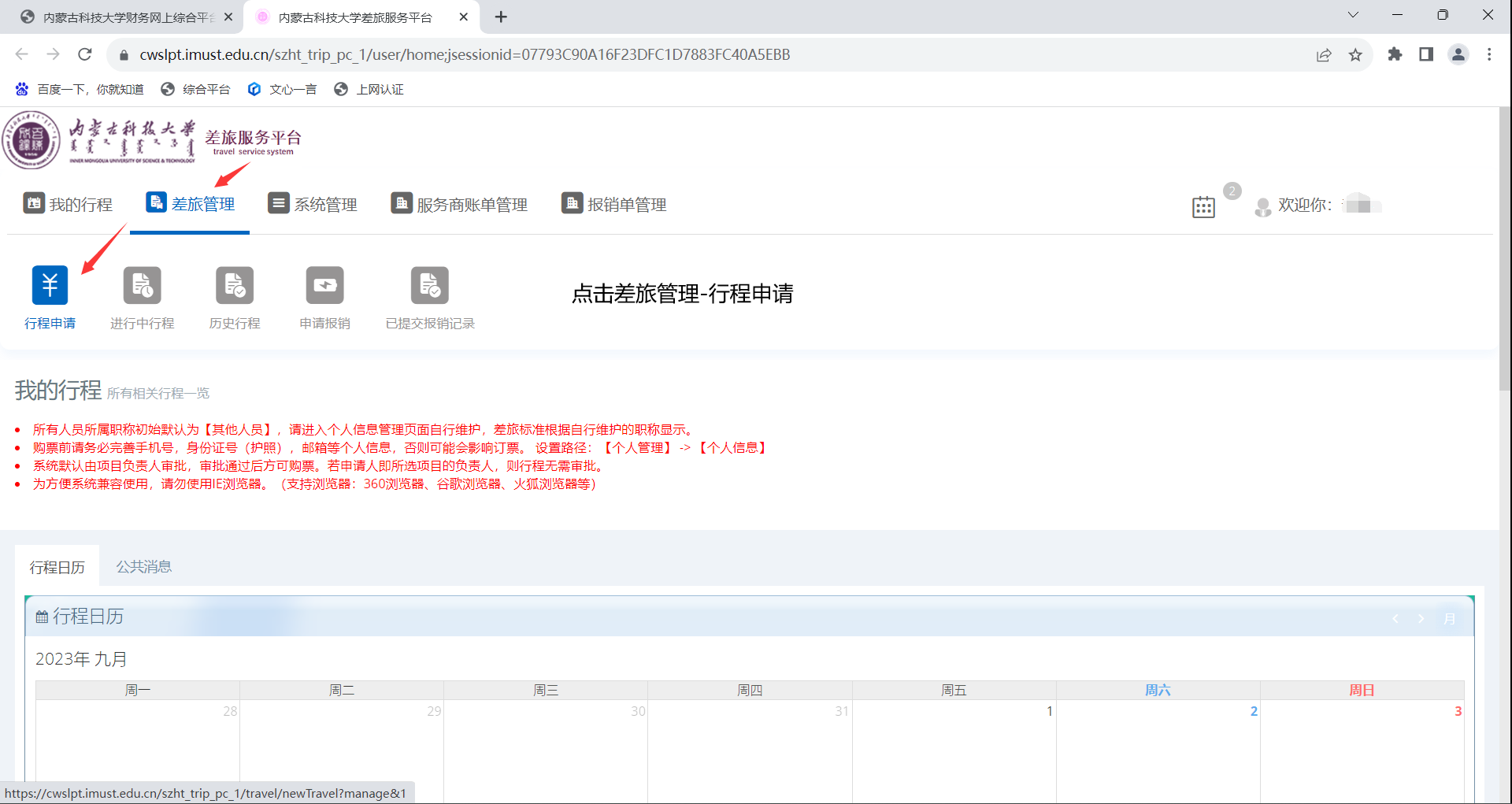The width and height of the screenshot is (1512, 804).
Task: Open 我的行程 menu tab
Action: click(68, 205)
